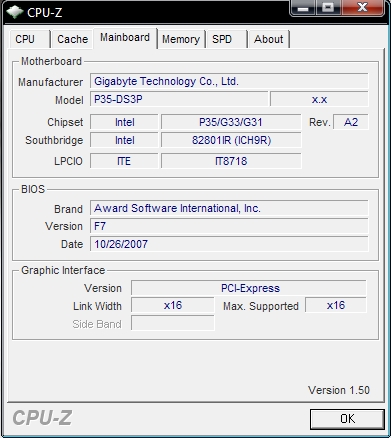Click the LPCIO vendor ITE field
Image resolution: width=391 pixels, height=438 pixels.
click(124, 161)
